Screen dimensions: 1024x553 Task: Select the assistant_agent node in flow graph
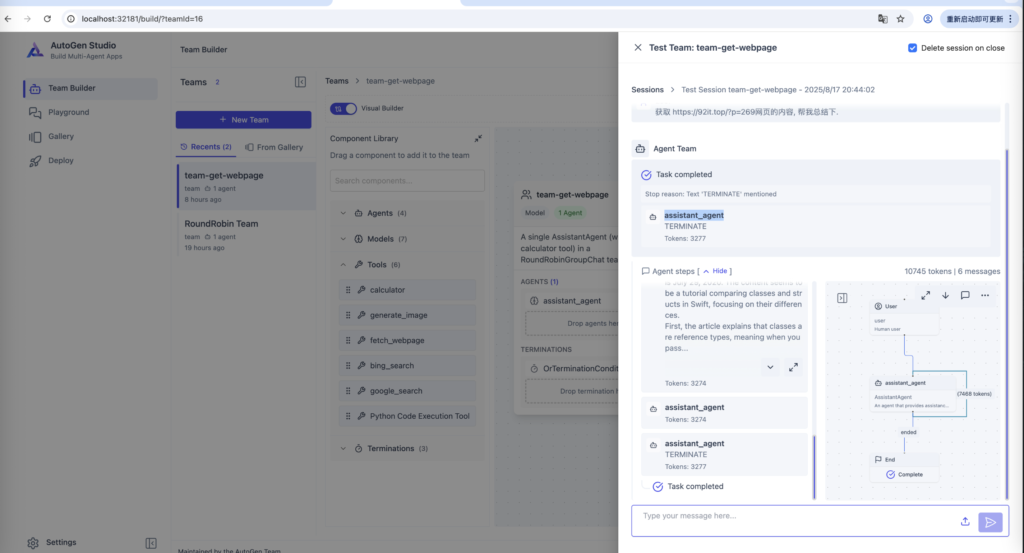912,394
